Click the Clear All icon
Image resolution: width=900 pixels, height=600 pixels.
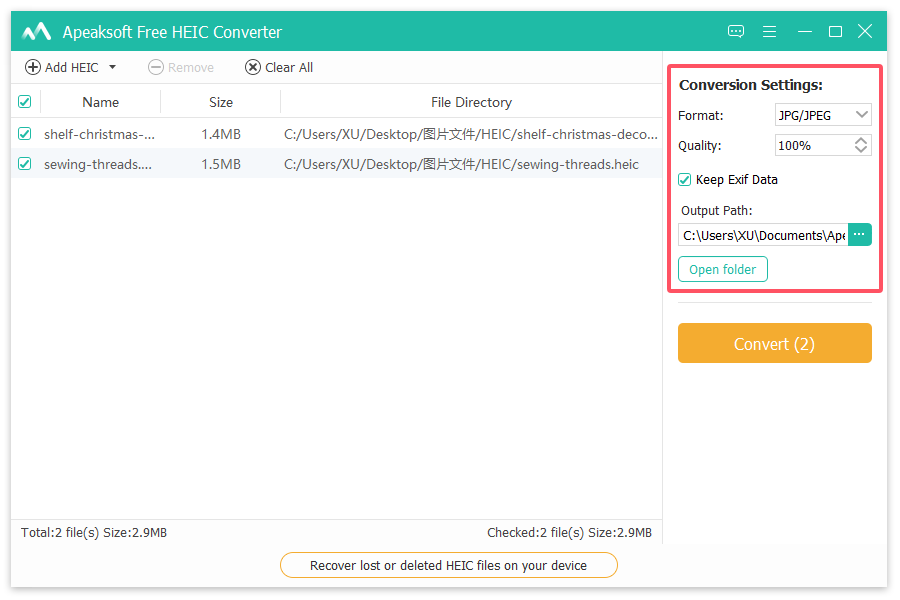253,68
